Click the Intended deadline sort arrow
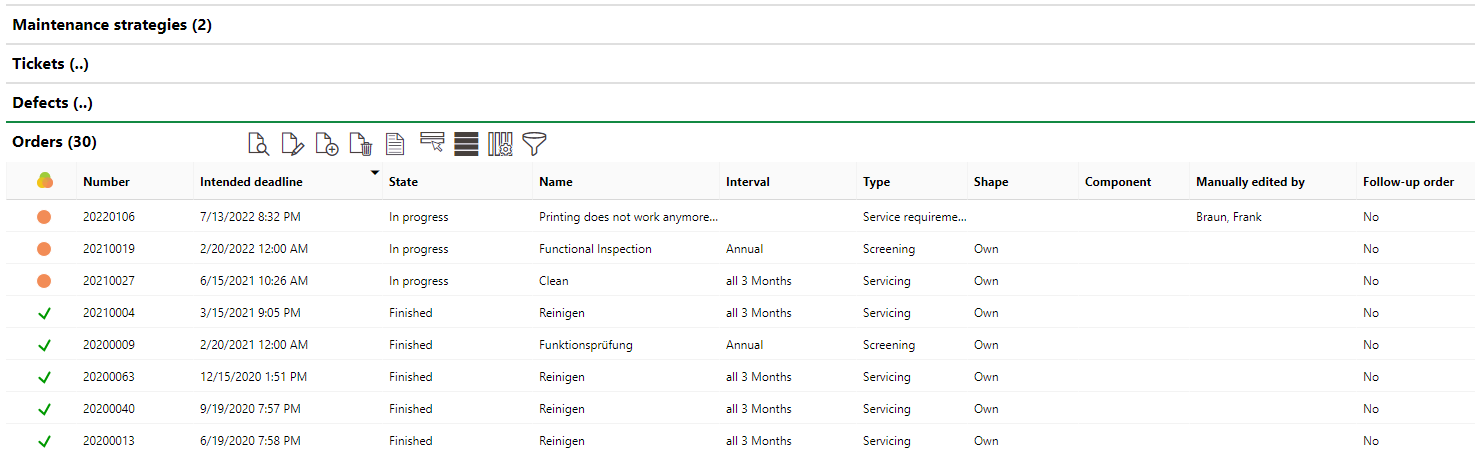This screenshot has width=1475, height=455. 375,173
